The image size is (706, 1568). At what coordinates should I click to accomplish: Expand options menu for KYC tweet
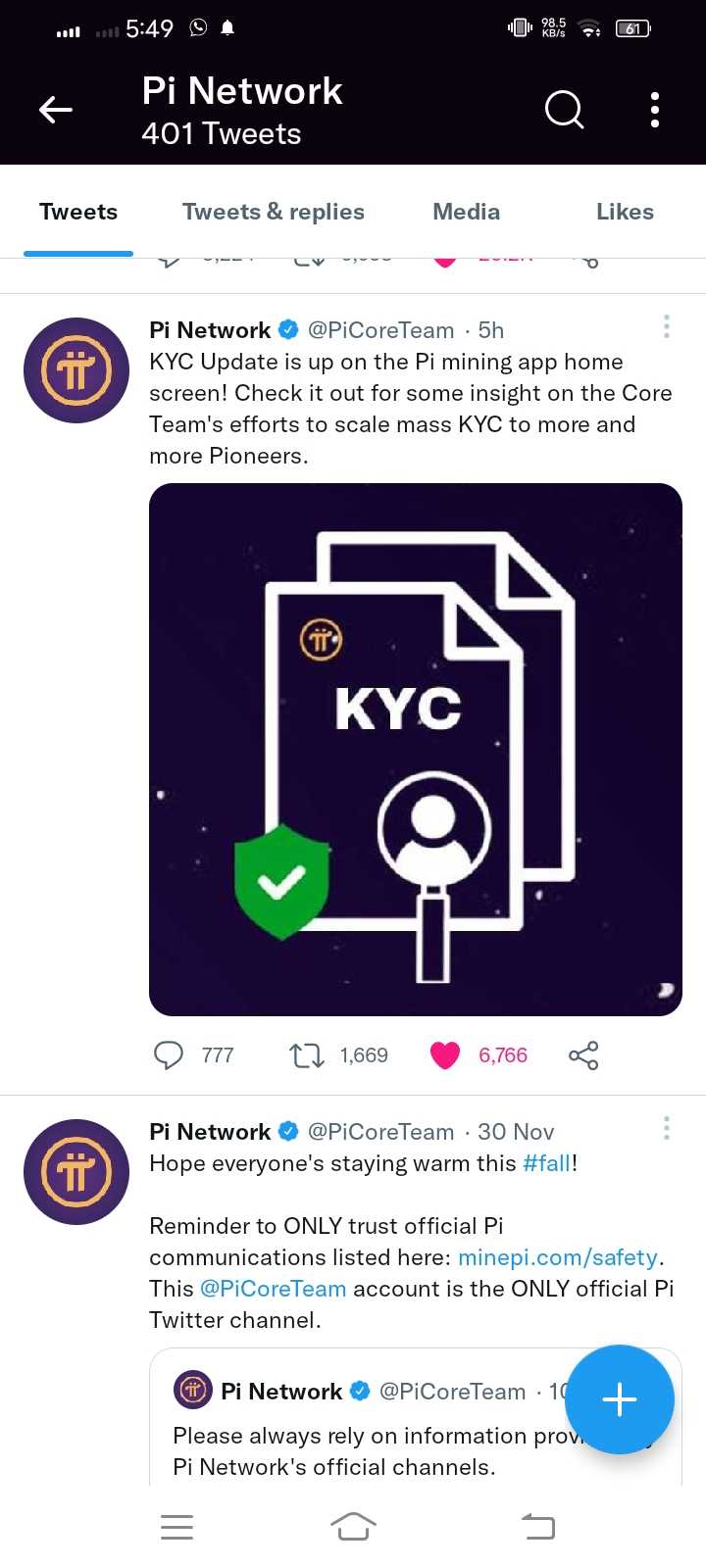(x=667, y=326)
